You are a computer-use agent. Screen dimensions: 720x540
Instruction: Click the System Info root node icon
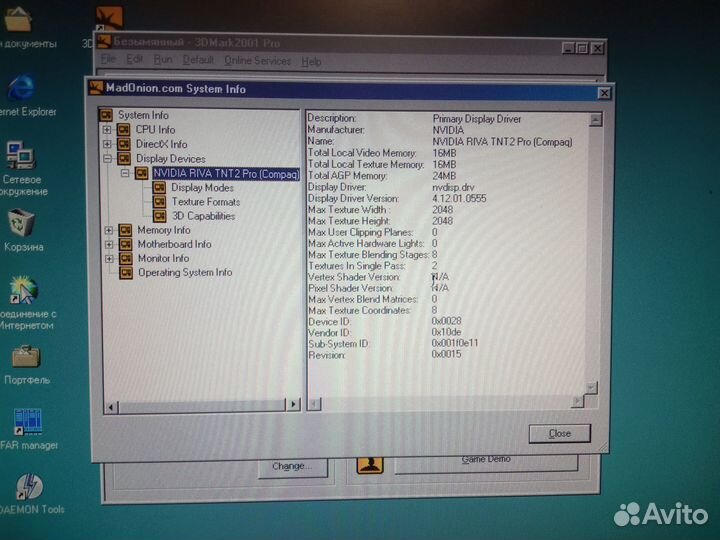pyautogui.click(x=106, y=115)
